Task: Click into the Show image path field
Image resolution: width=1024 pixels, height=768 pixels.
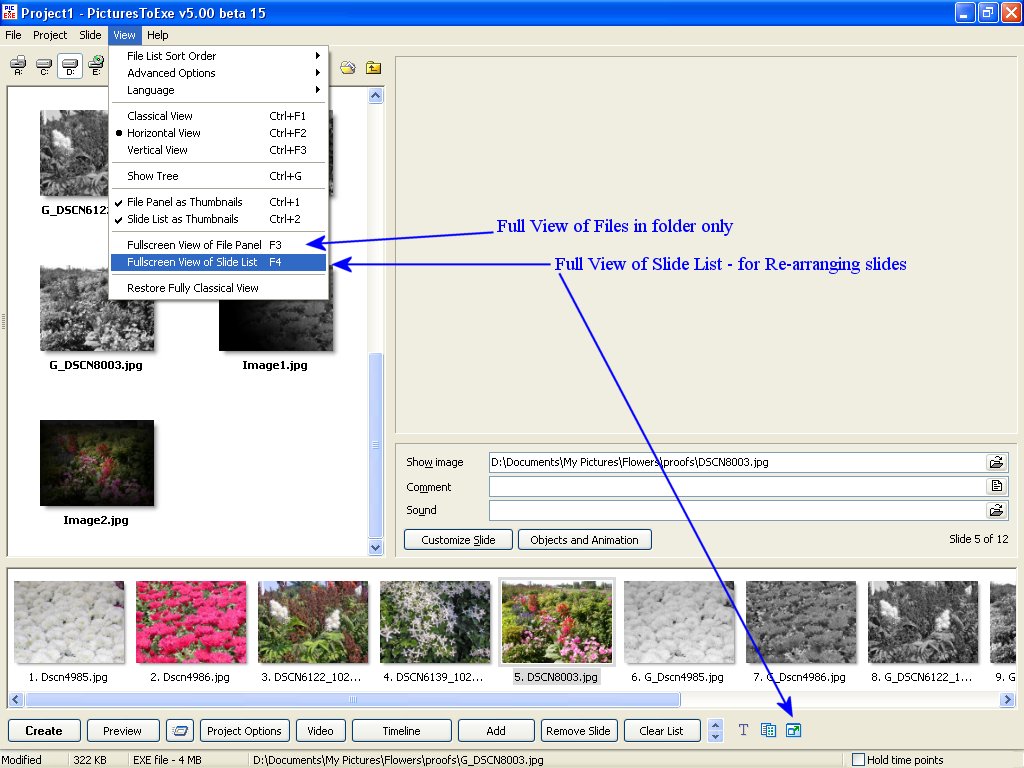Action: click(x=737, y=462)
